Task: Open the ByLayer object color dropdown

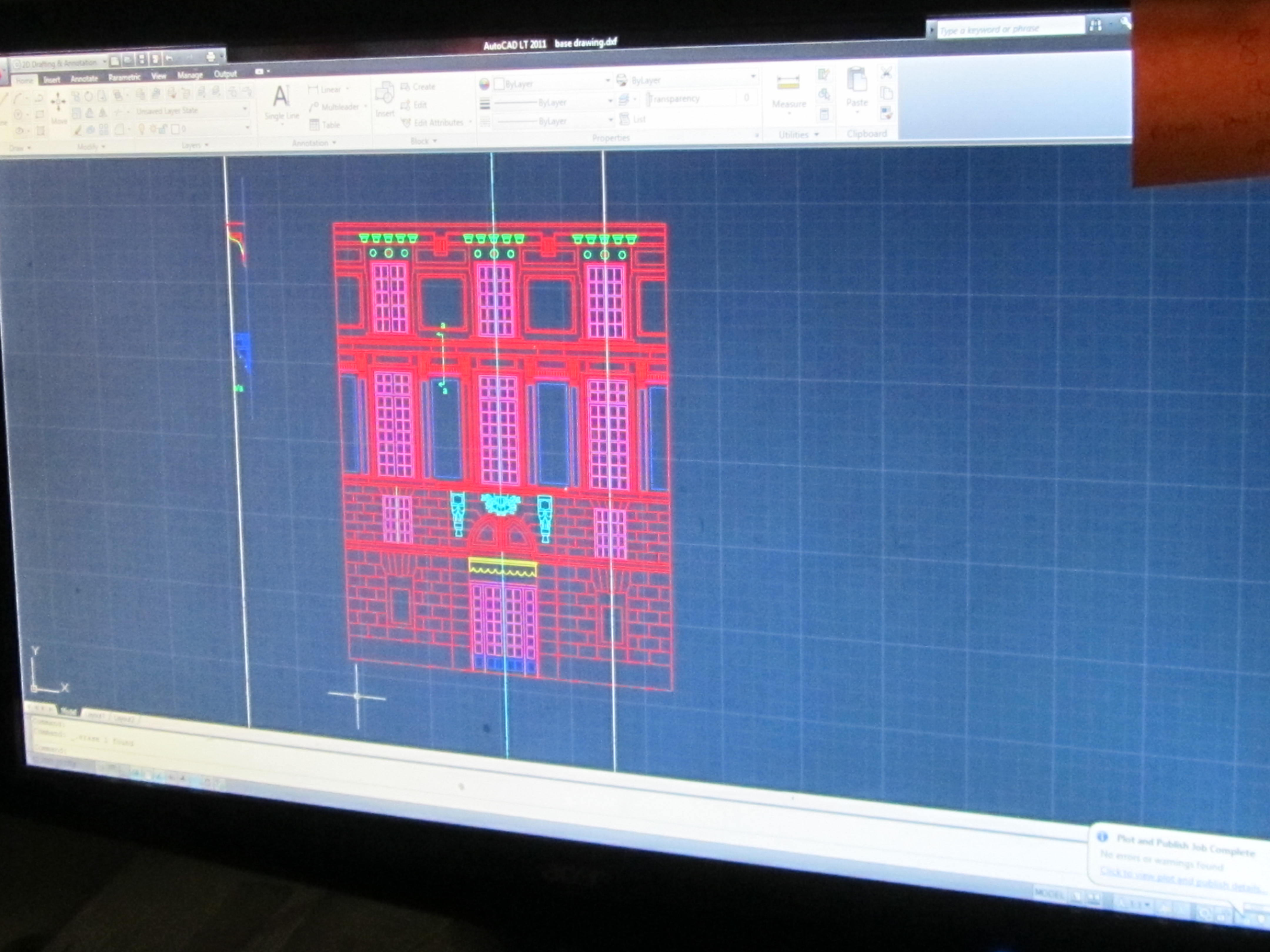Action: point(551,84)
